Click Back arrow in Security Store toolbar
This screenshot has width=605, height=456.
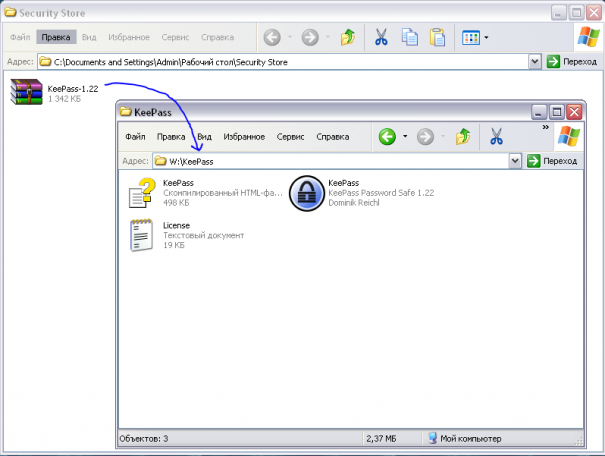pyautogui.click(x=272, y=37)
